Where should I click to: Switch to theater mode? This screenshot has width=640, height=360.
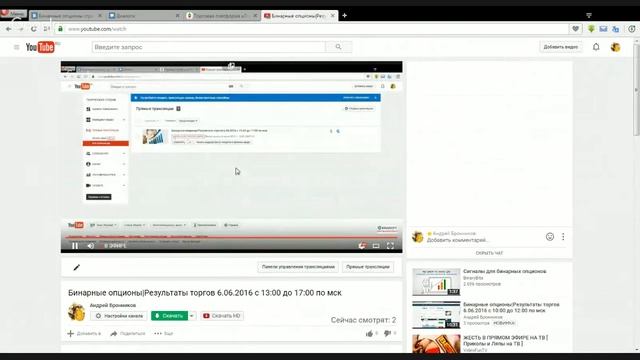[x=376, y=246]
